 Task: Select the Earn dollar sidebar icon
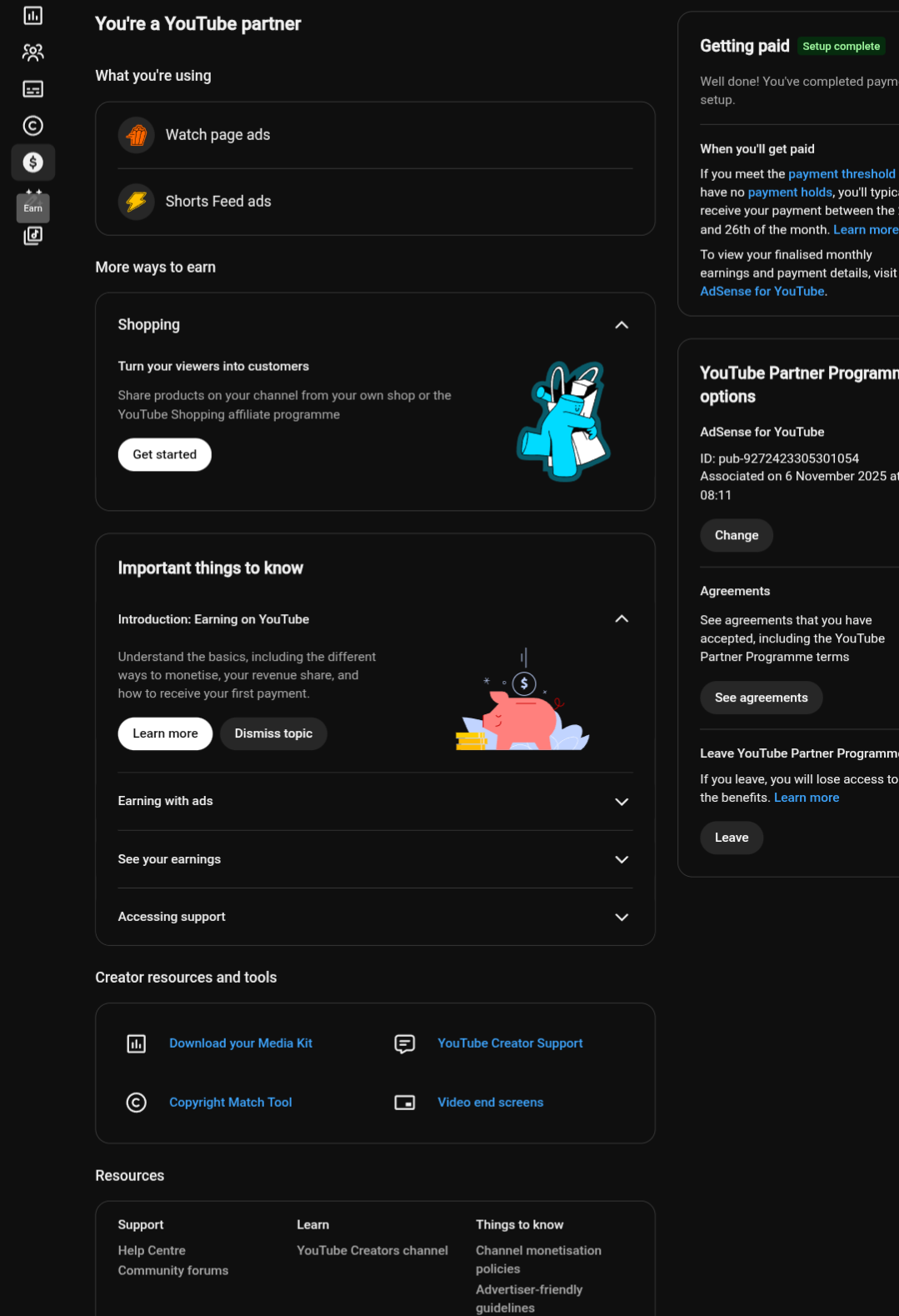[x=33, y=163]
